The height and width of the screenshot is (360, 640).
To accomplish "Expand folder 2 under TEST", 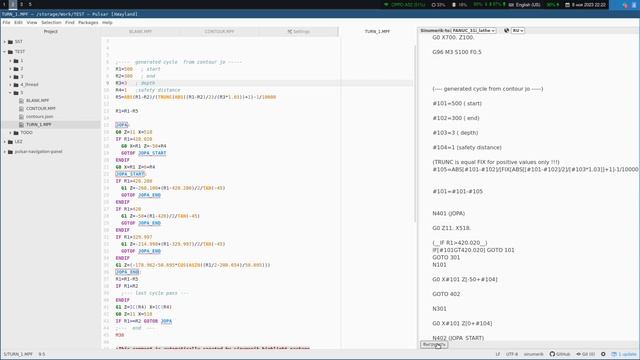I will [x=11, y=69].
